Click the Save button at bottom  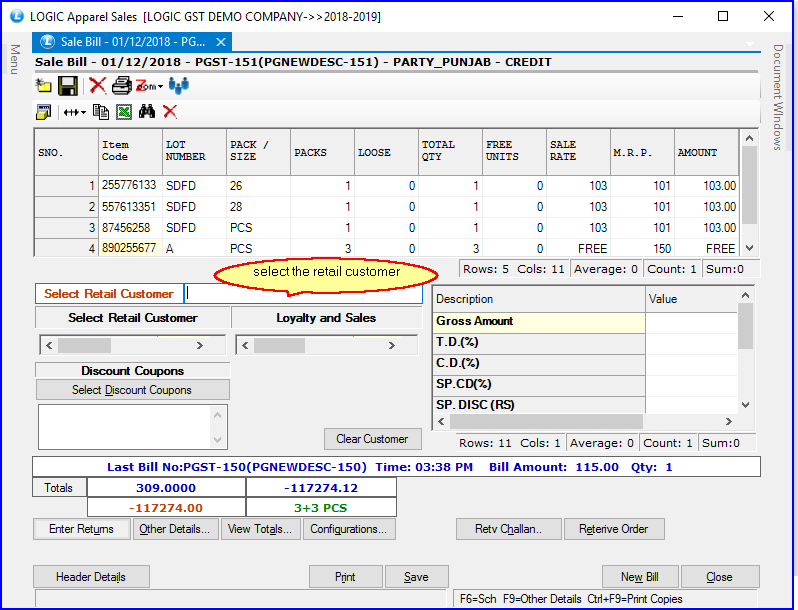click(416, 577)
